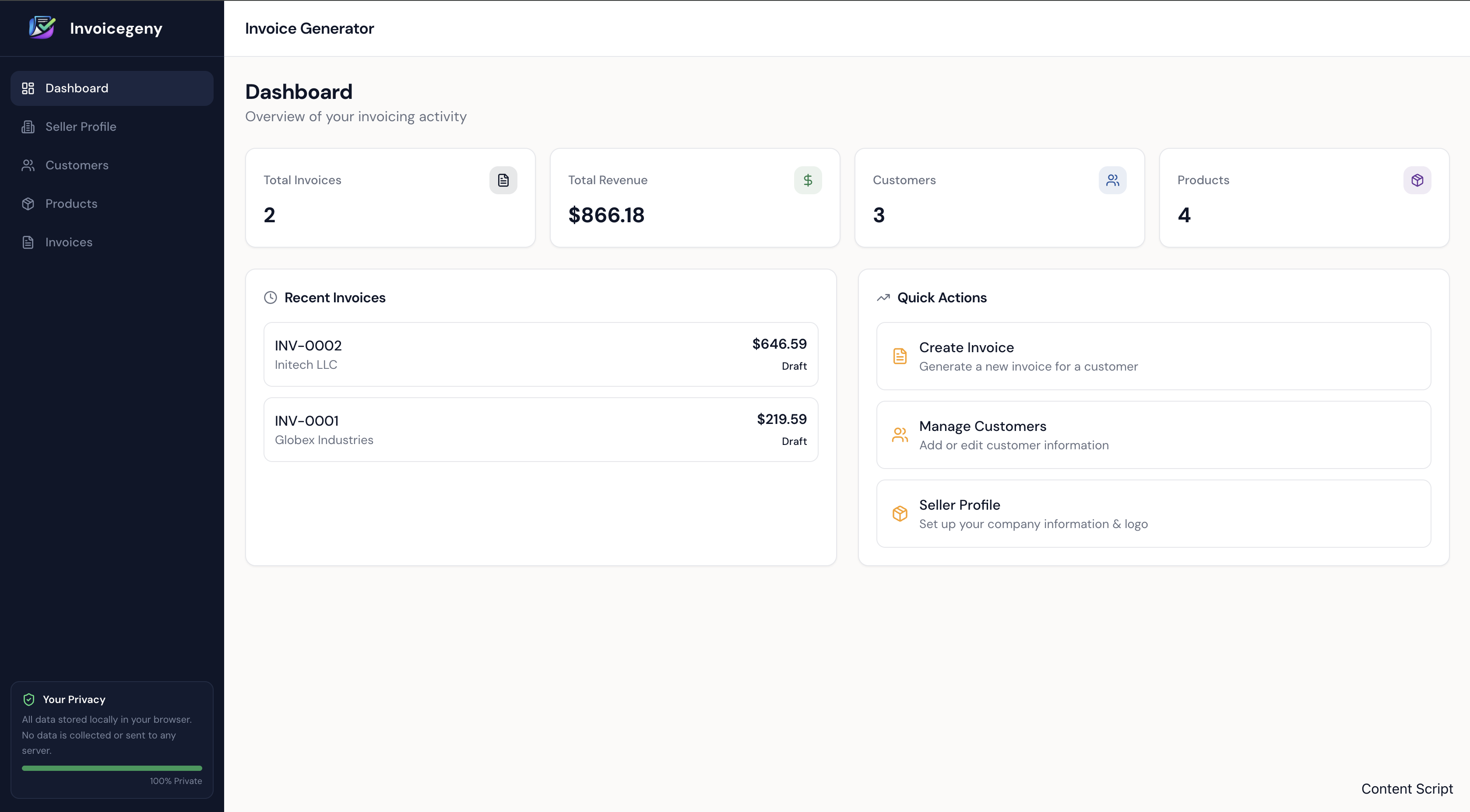Open the Manage Customers quick action

(x=1153, y=434)
